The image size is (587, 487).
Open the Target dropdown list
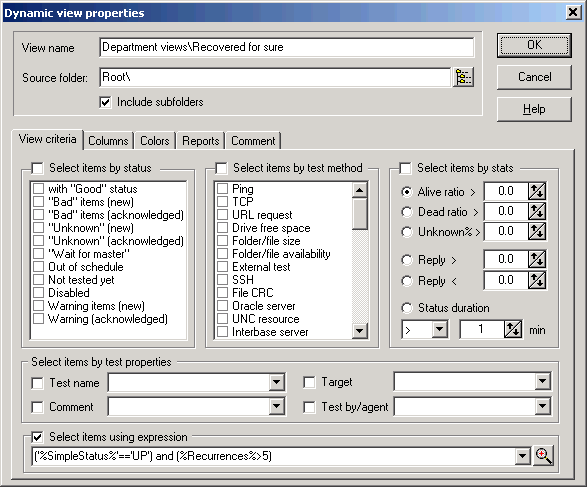(x=542, y=382)
